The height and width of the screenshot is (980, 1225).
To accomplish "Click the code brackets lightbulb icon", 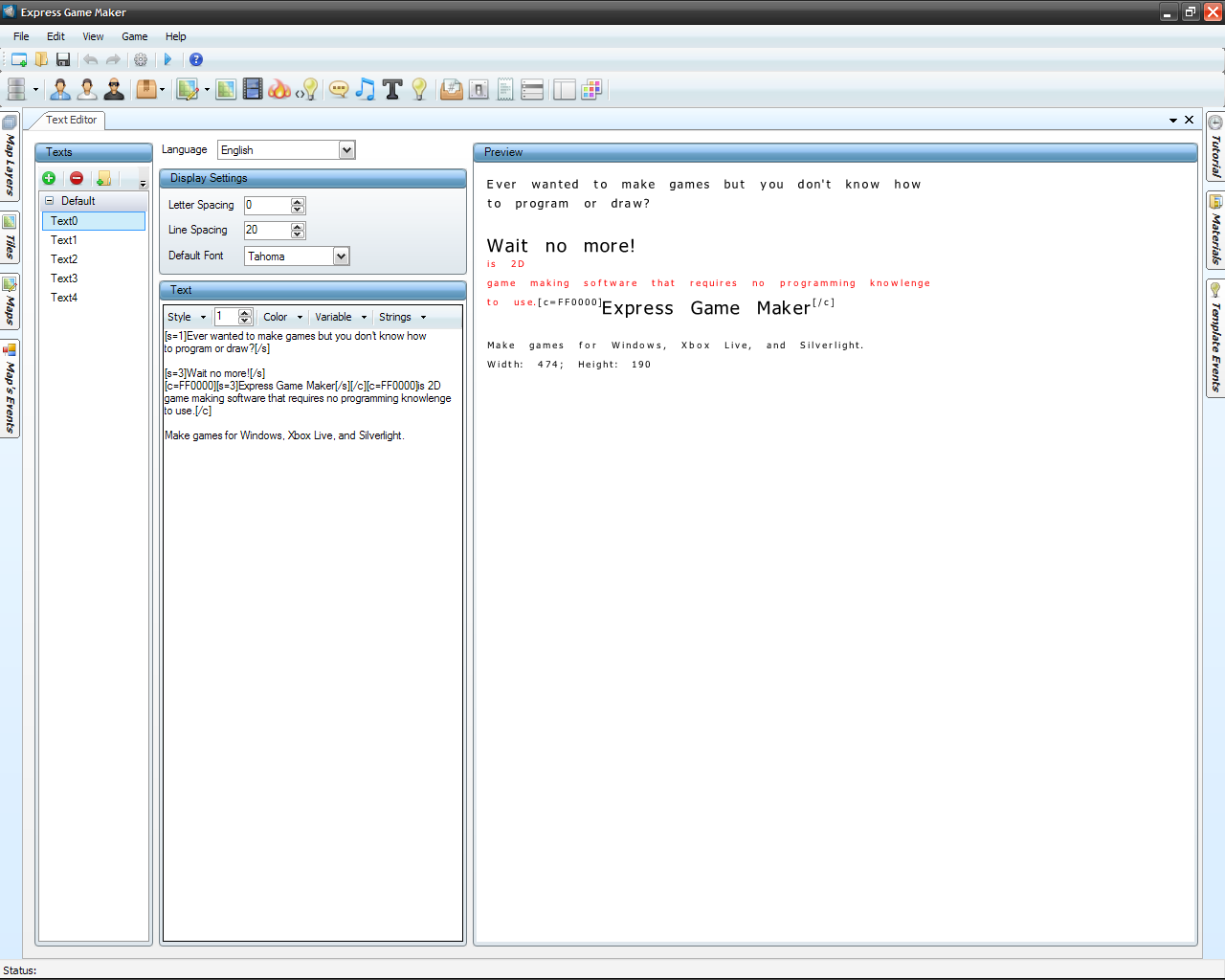I will (306, 89).
